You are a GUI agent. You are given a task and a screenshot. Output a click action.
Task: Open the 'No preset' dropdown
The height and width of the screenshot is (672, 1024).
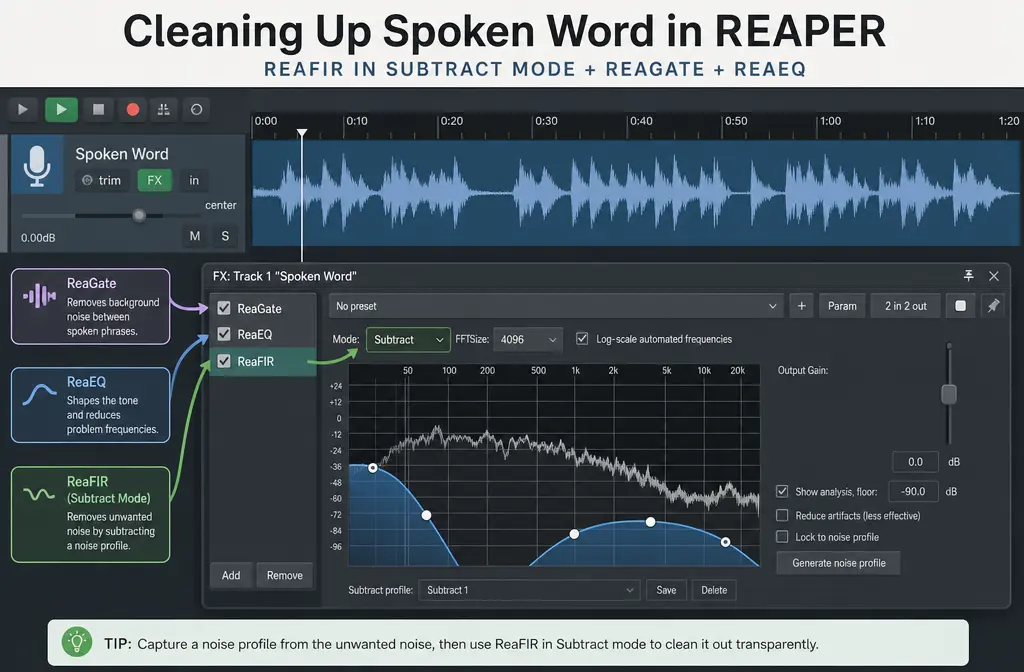[556, 306]
